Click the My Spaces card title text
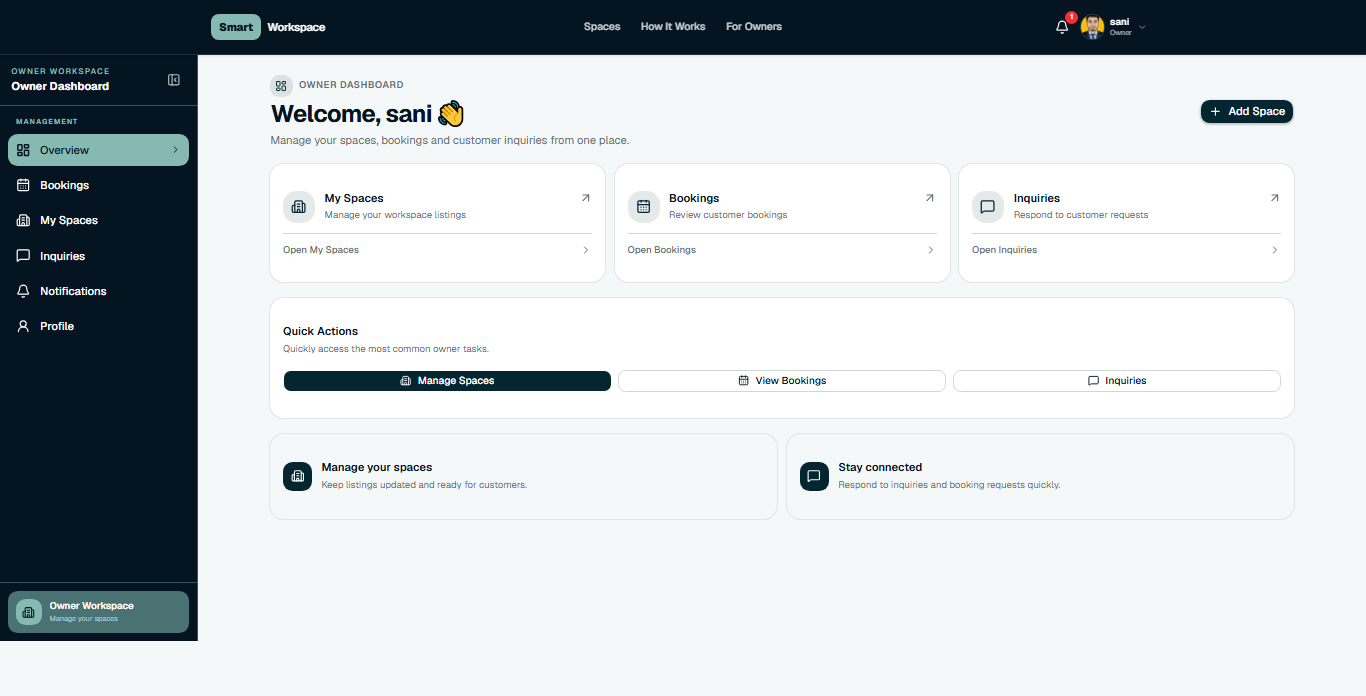Screen dimensions: 1366x696 click(x=354, y=198)
